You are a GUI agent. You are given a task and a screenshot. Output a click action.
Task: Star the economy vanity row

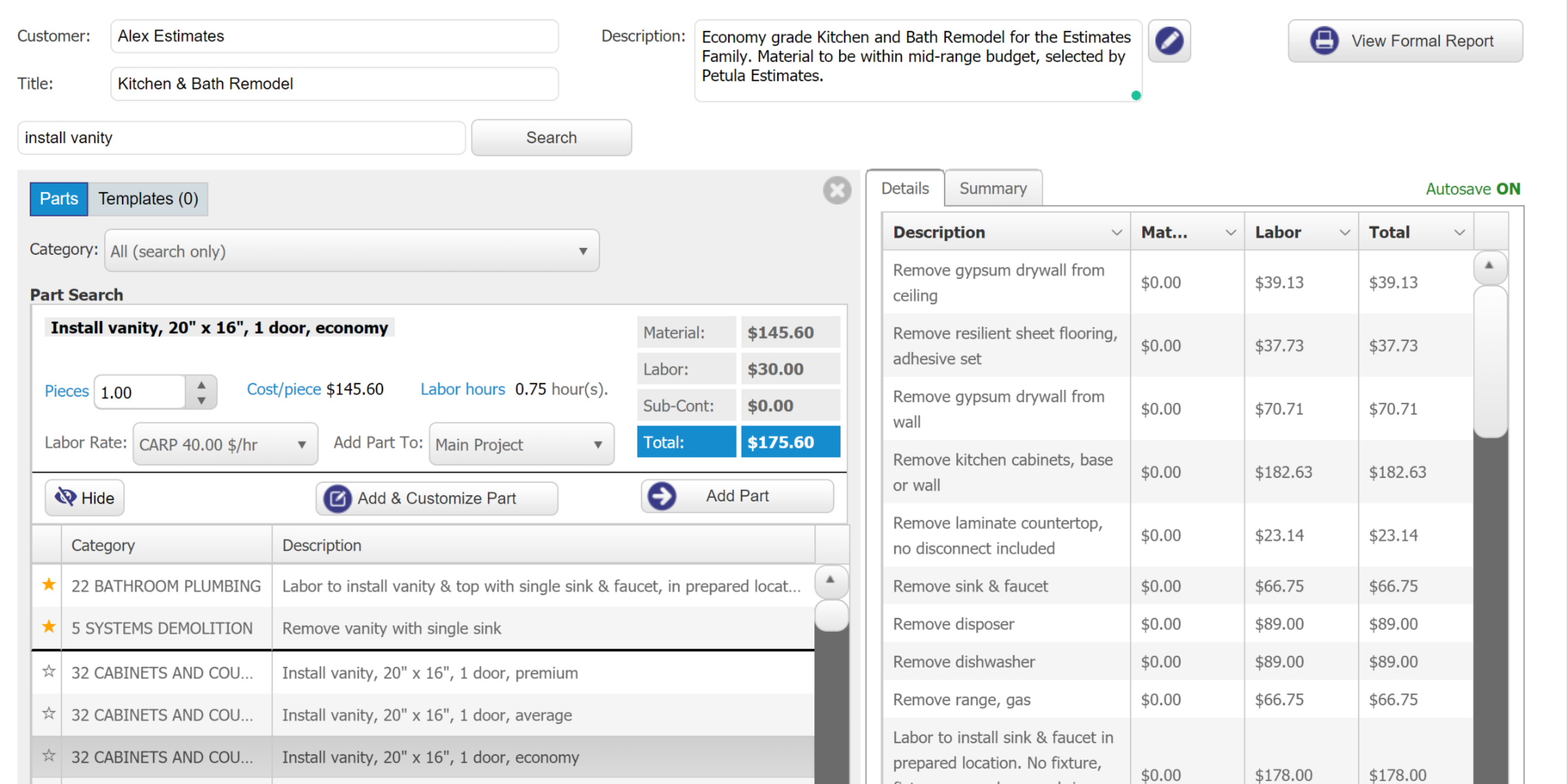pos(48,756)
